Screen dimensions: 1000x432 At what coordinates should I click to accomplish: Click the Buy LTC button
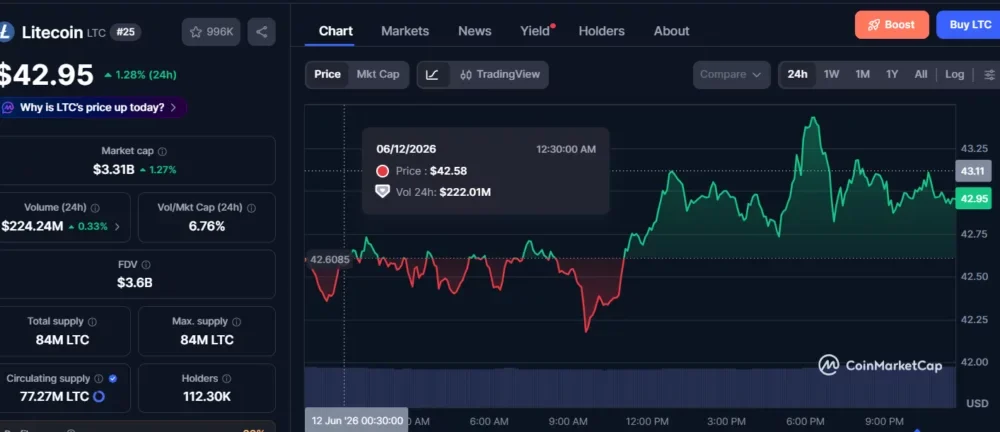(968, 25)
